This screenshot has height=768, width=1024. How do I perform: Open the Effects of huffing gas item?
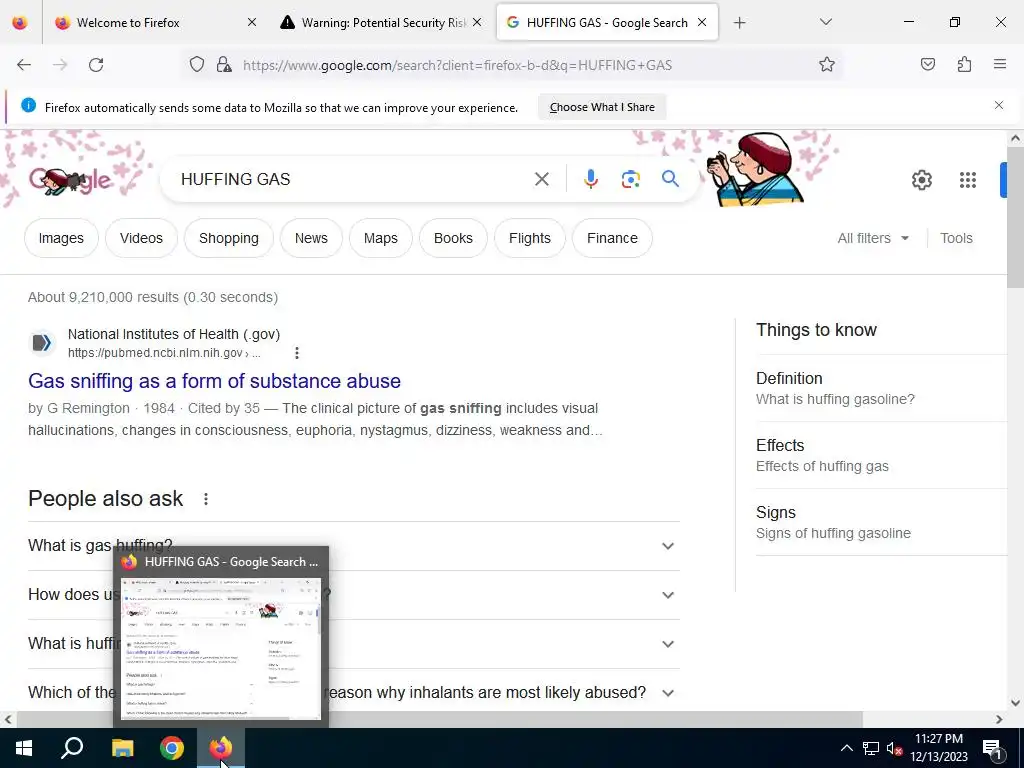[881, 455]
